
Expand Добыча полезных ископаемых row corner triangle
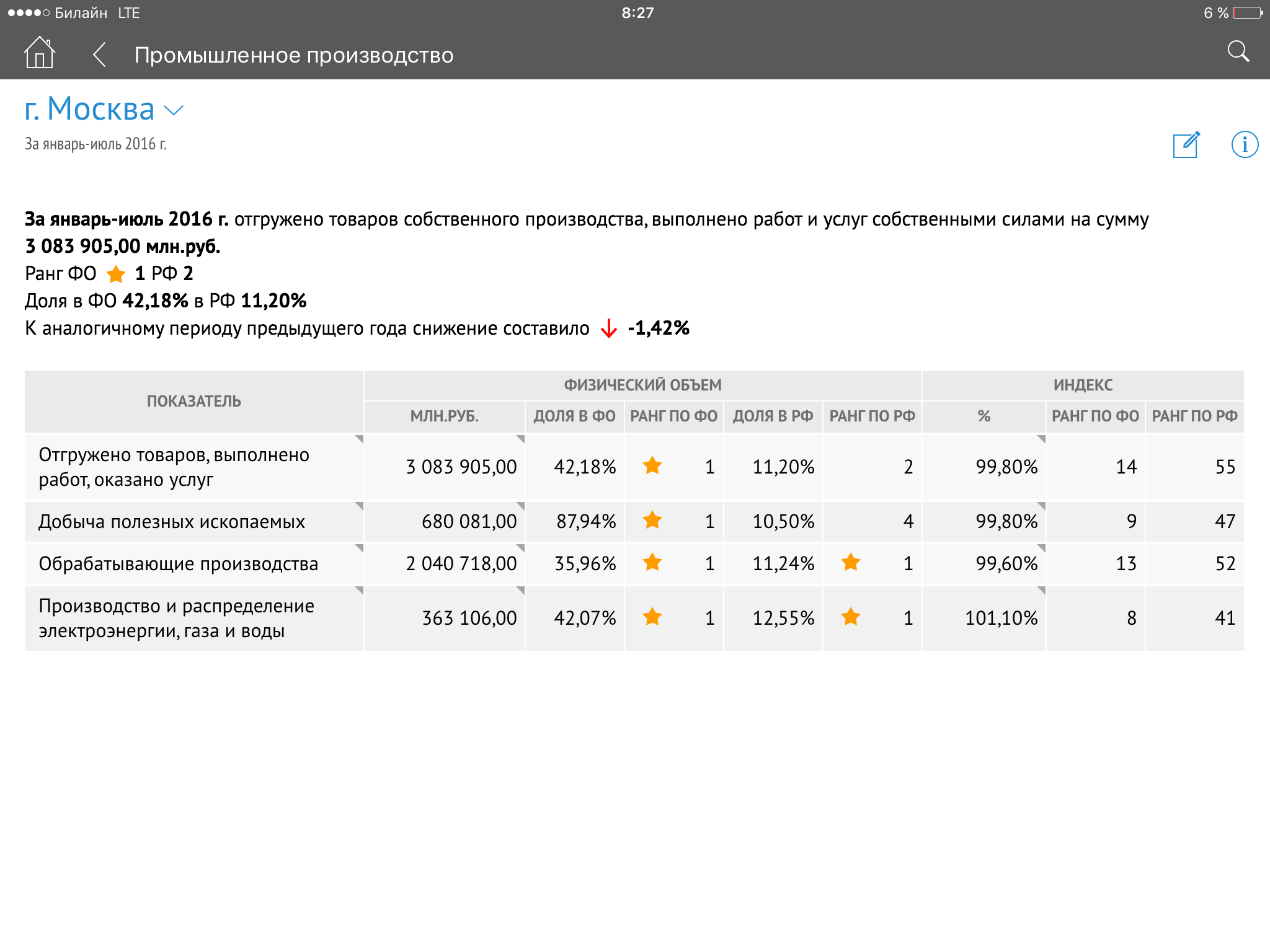point(359,506)
